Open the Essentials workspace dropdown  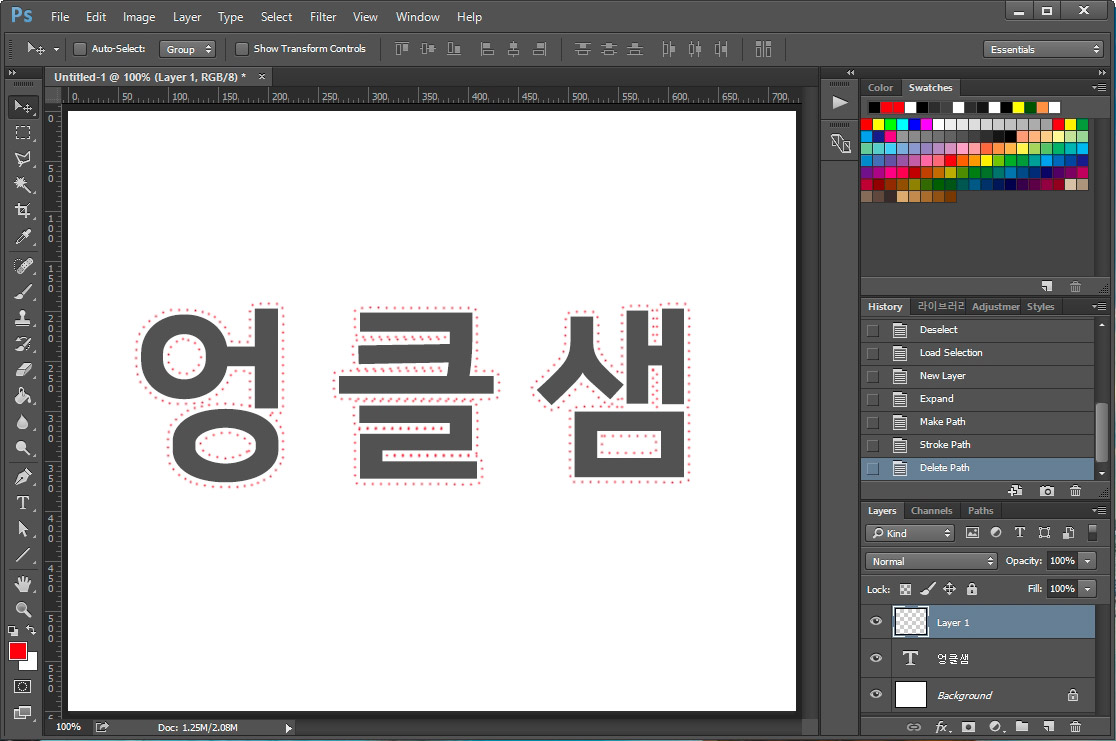[1043, 49]
